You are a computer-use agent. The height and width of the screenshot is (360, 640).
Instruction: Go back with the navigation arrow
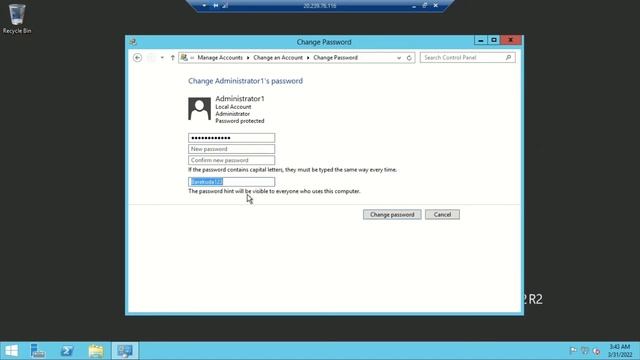click(x=138, y=58)
